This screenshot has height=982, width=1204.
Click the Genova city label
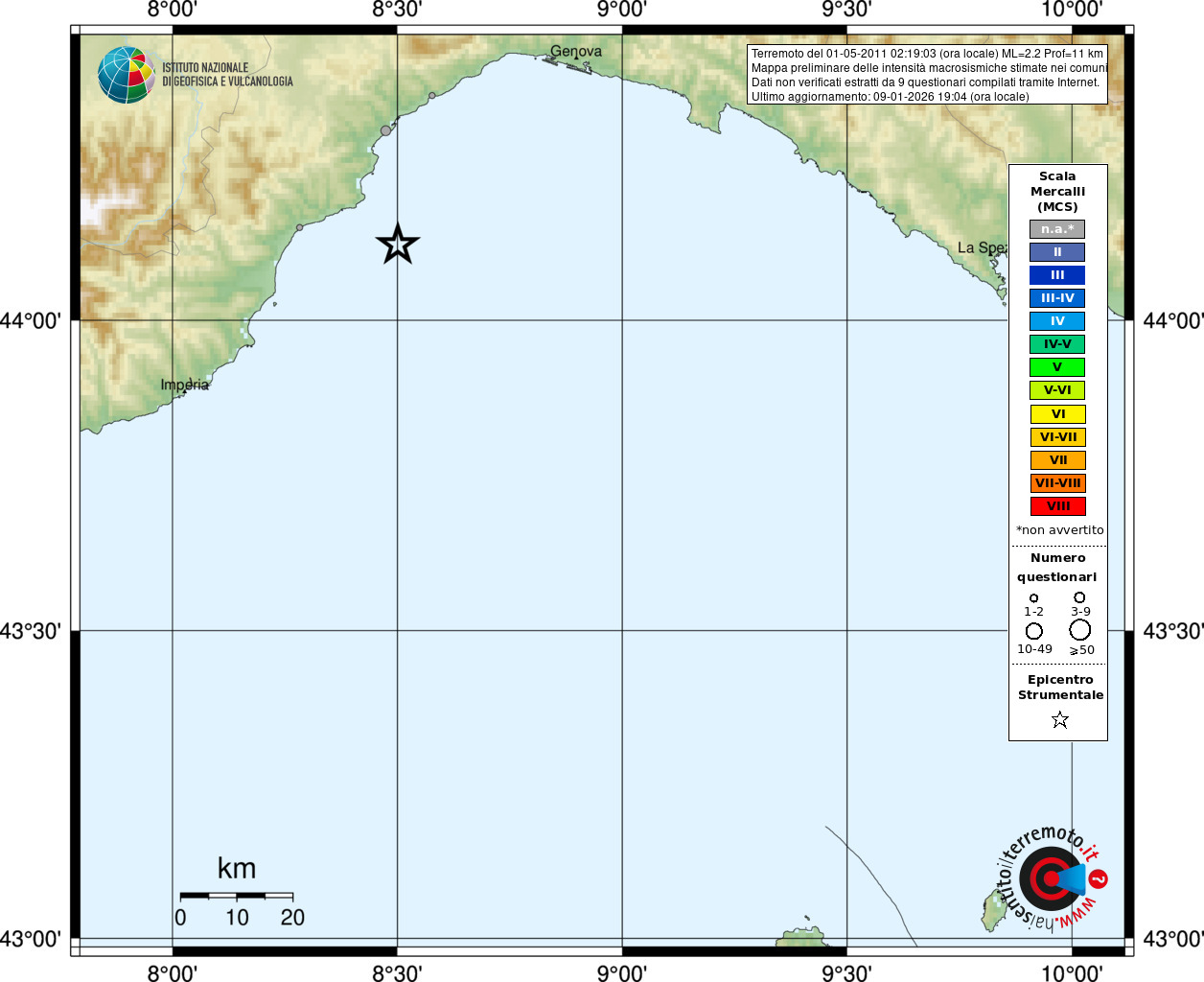[x=576, y=52]
